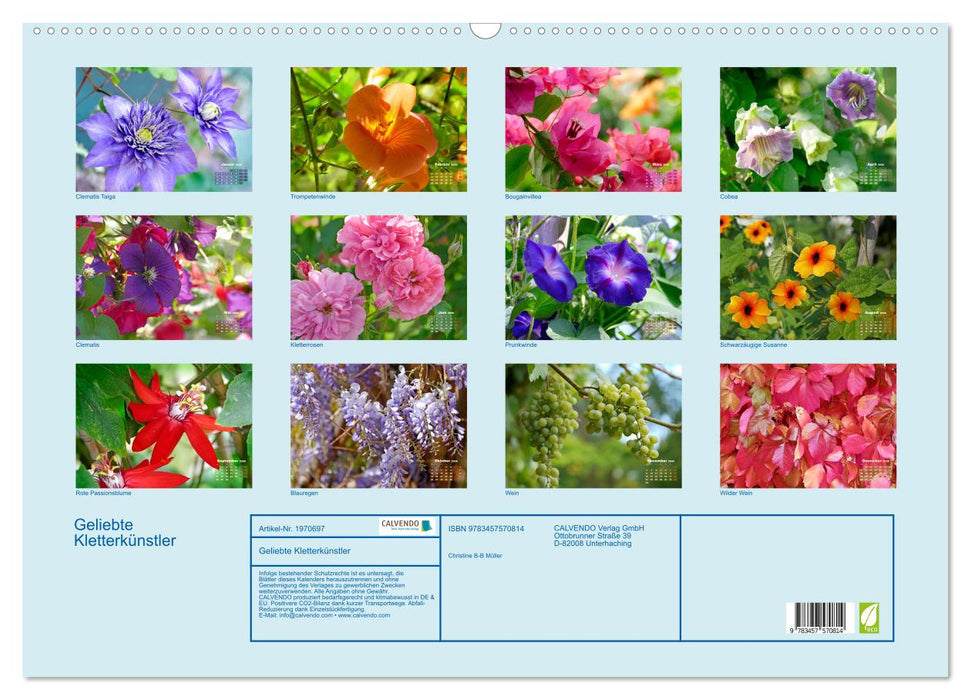The height and width of the screenshot is (700, 971).
Task: Click the Kletterrosen pink roses image
Action: [378, 277]
